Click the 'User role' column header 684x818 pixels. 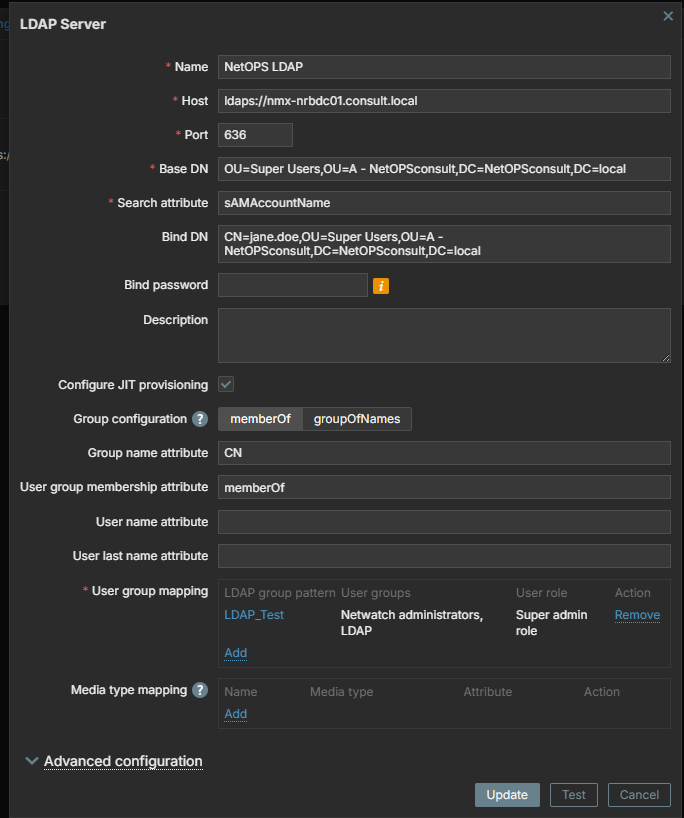coord(542,593)
